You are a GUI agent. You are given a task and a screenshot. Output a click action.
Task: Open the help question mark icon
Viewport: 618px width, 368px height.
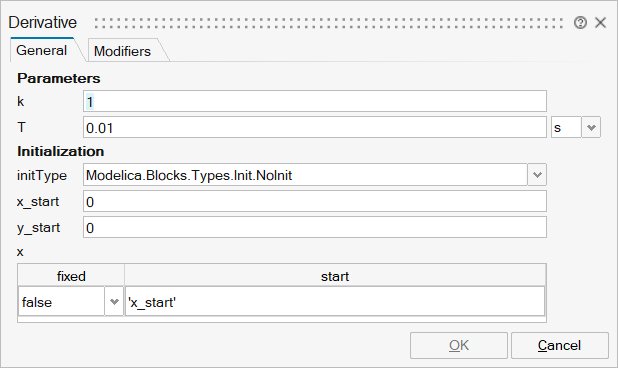580,23
